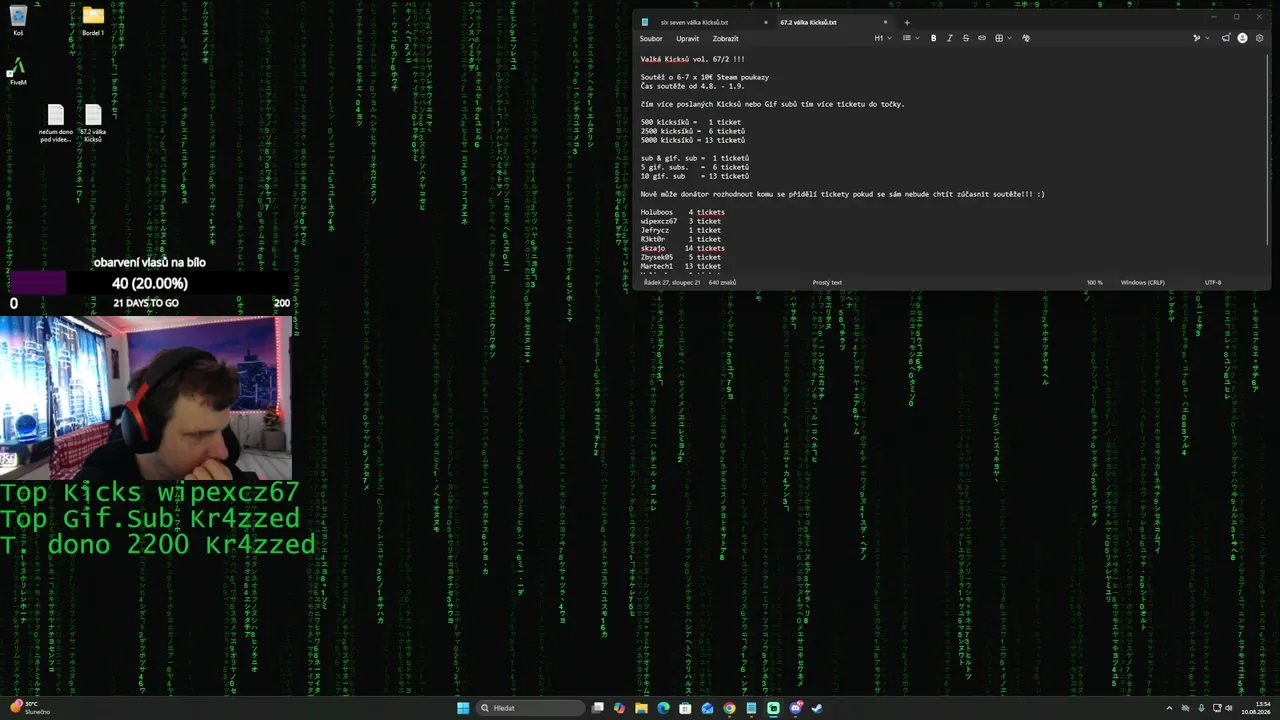Open the Upravit menu
Viewport: 1280px width, 720px height.
[x=687, y=38]
